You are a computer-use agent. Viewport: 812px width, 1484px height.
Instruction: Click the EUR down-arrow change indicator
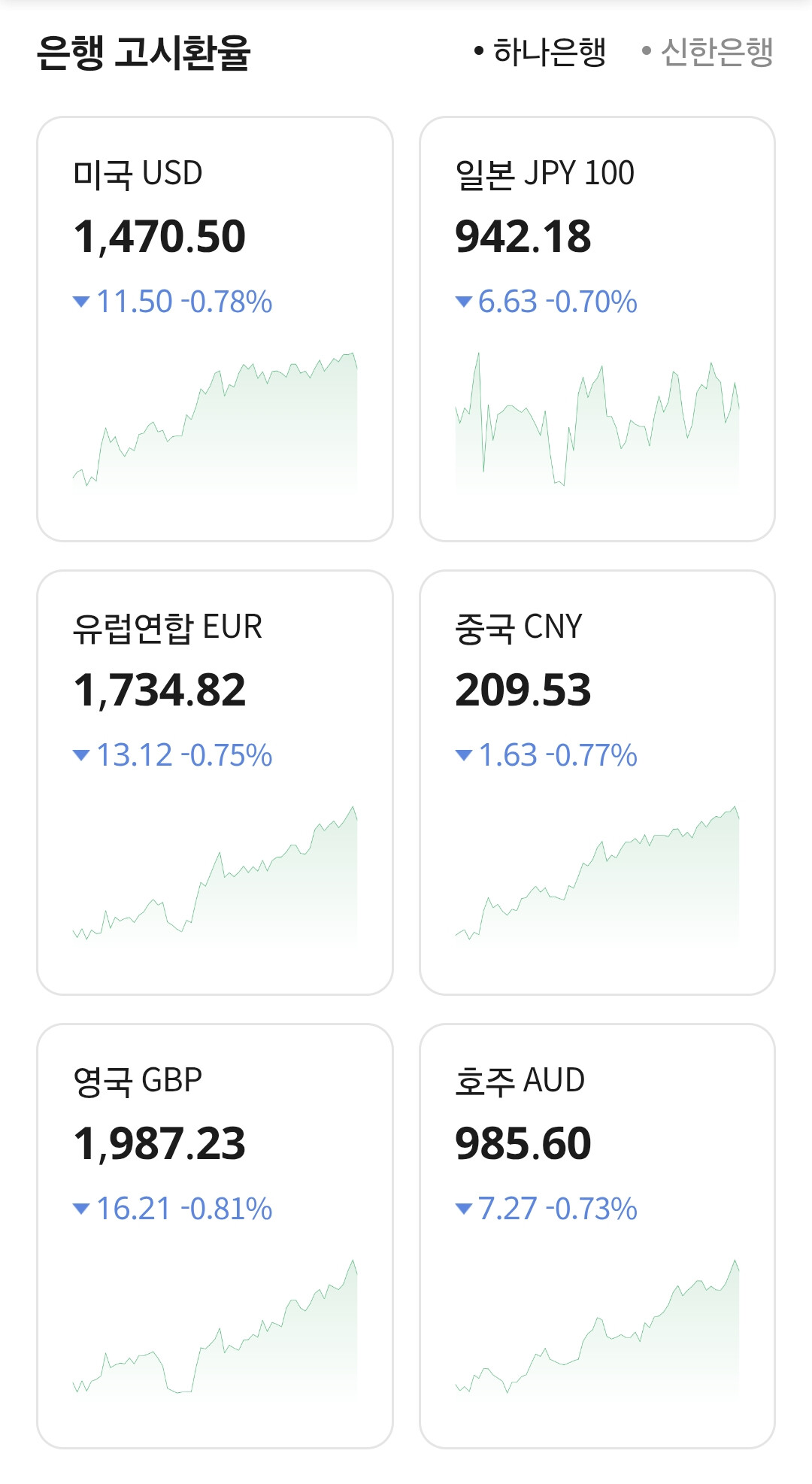coord(81,756)
